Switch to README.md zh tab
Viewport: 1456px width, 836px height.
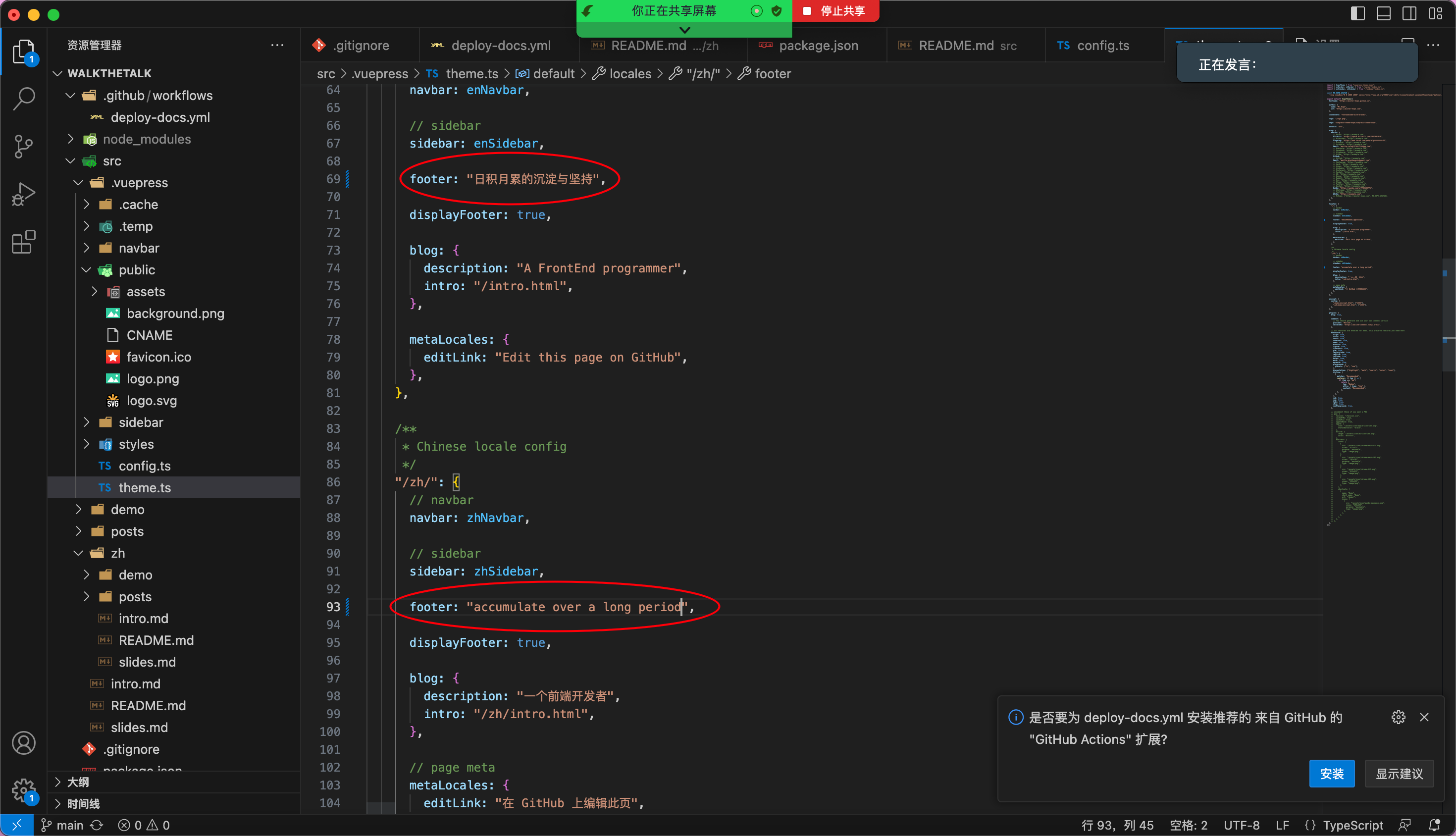(x=663, y=46)
